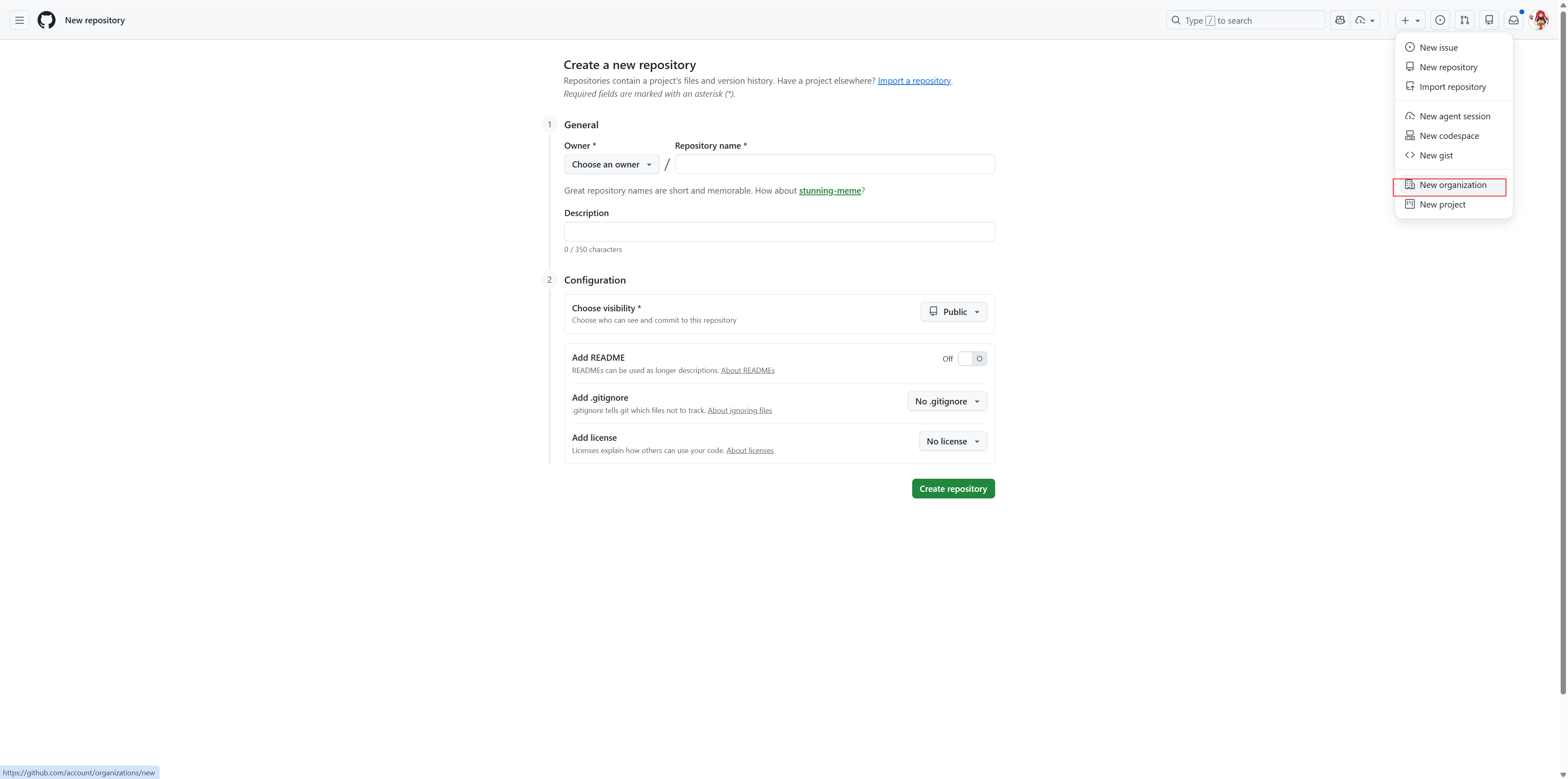The image size is (1568, 779).
Task: Click the Create repository button
Action: [953, 488]
